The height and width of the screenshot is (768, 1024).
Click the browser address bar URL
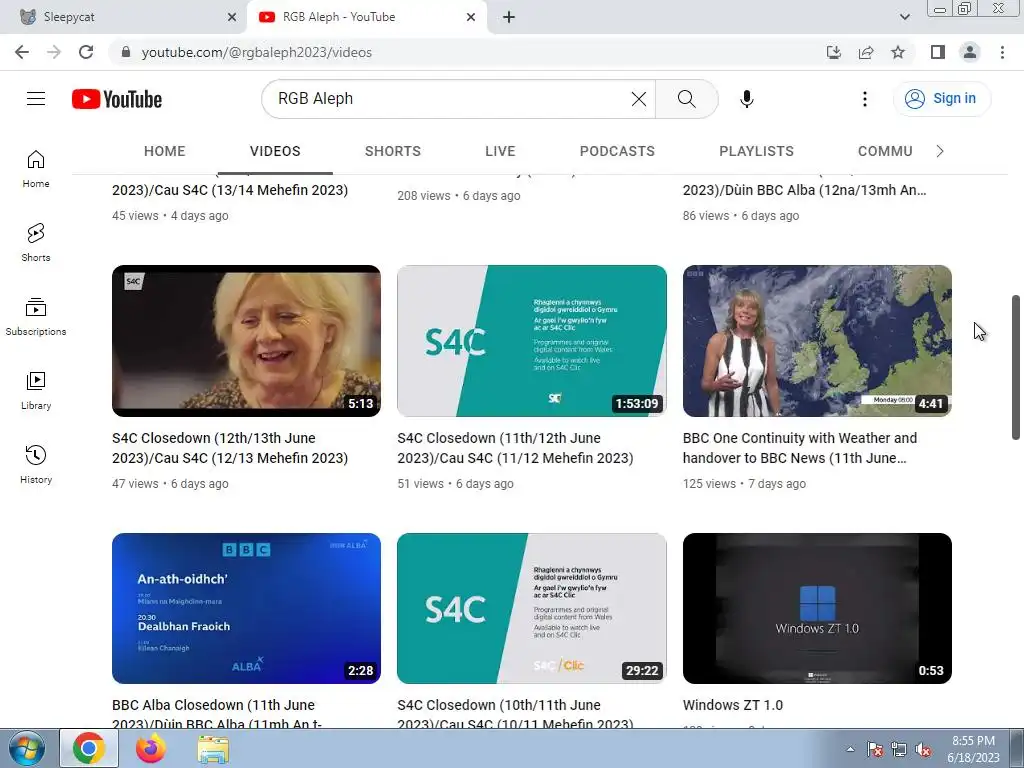click(x=257, y=52)
